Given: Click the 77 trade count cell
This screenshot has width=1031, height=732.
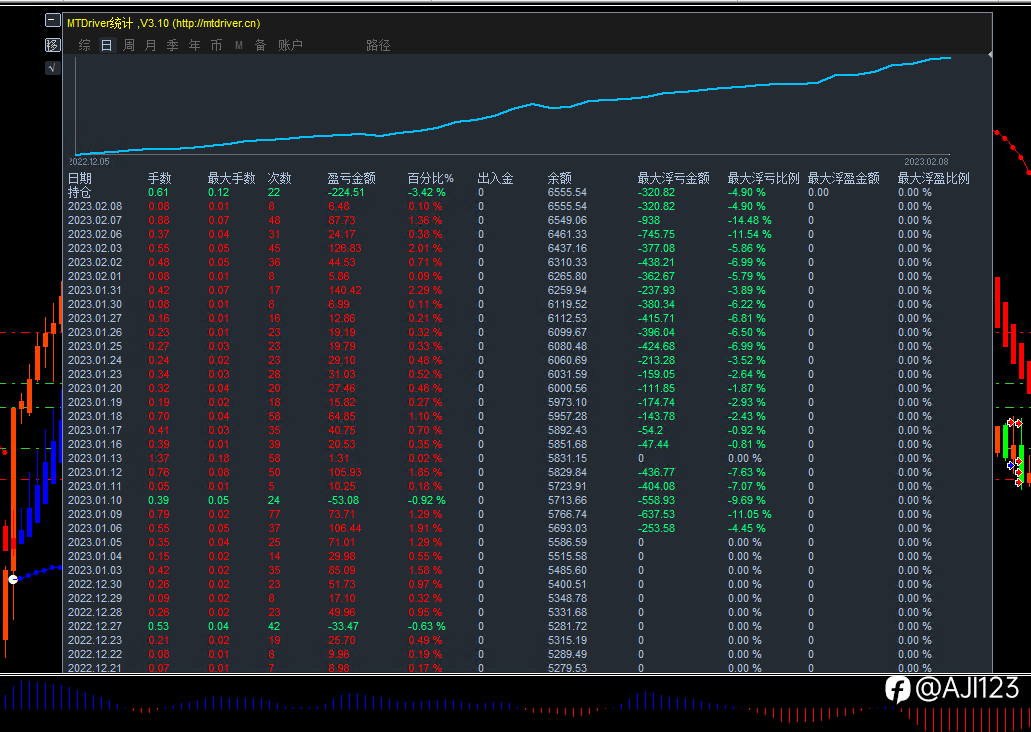Looking at the screenshot, I should (x=274, y=514).
